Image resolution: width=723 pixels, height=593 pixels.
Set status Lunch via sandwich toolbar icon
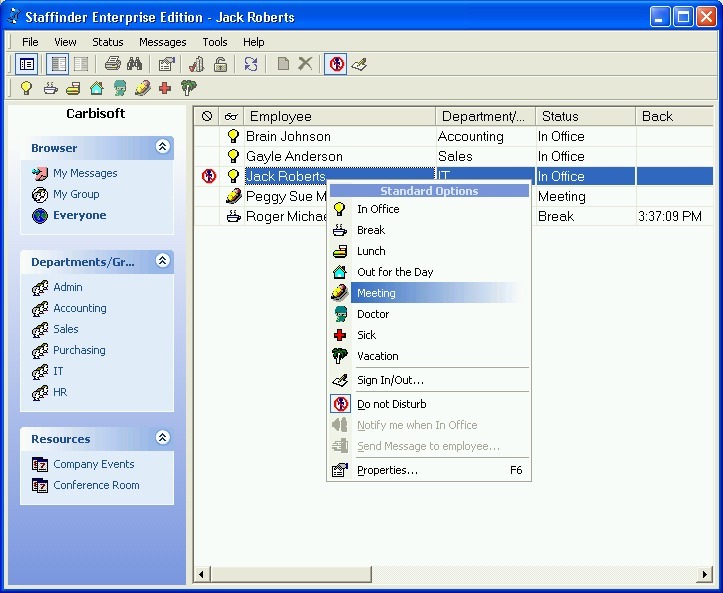click(x=73, y=88)
